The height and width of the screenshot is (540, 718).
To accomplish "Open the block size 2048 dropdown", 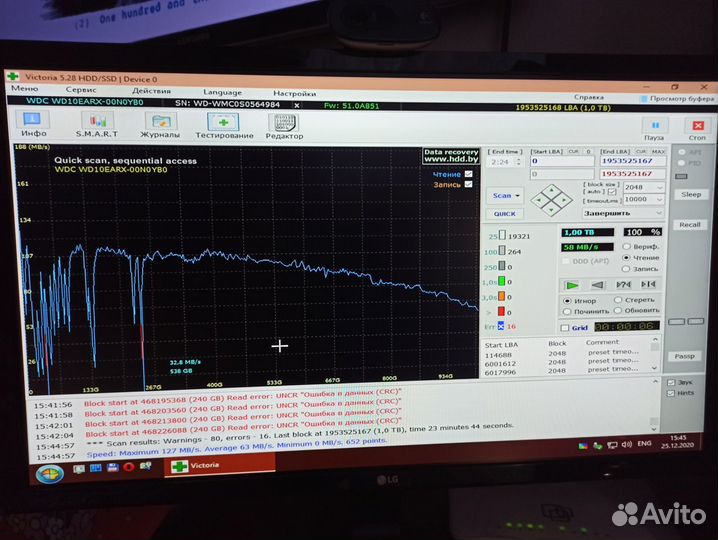I will [660, 187].
